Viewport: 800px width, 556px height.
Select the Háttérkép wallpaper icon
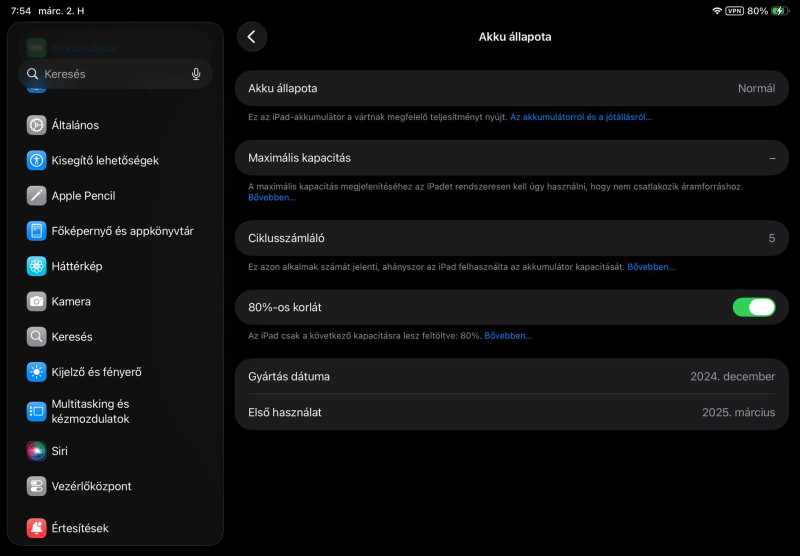click(x=37, y=266)
